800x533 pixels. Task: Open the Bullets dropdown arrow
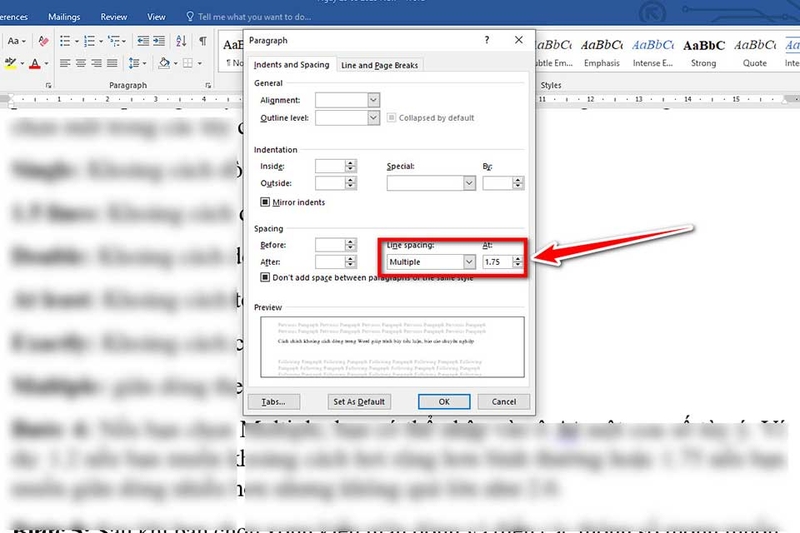(x=77, y=41)
